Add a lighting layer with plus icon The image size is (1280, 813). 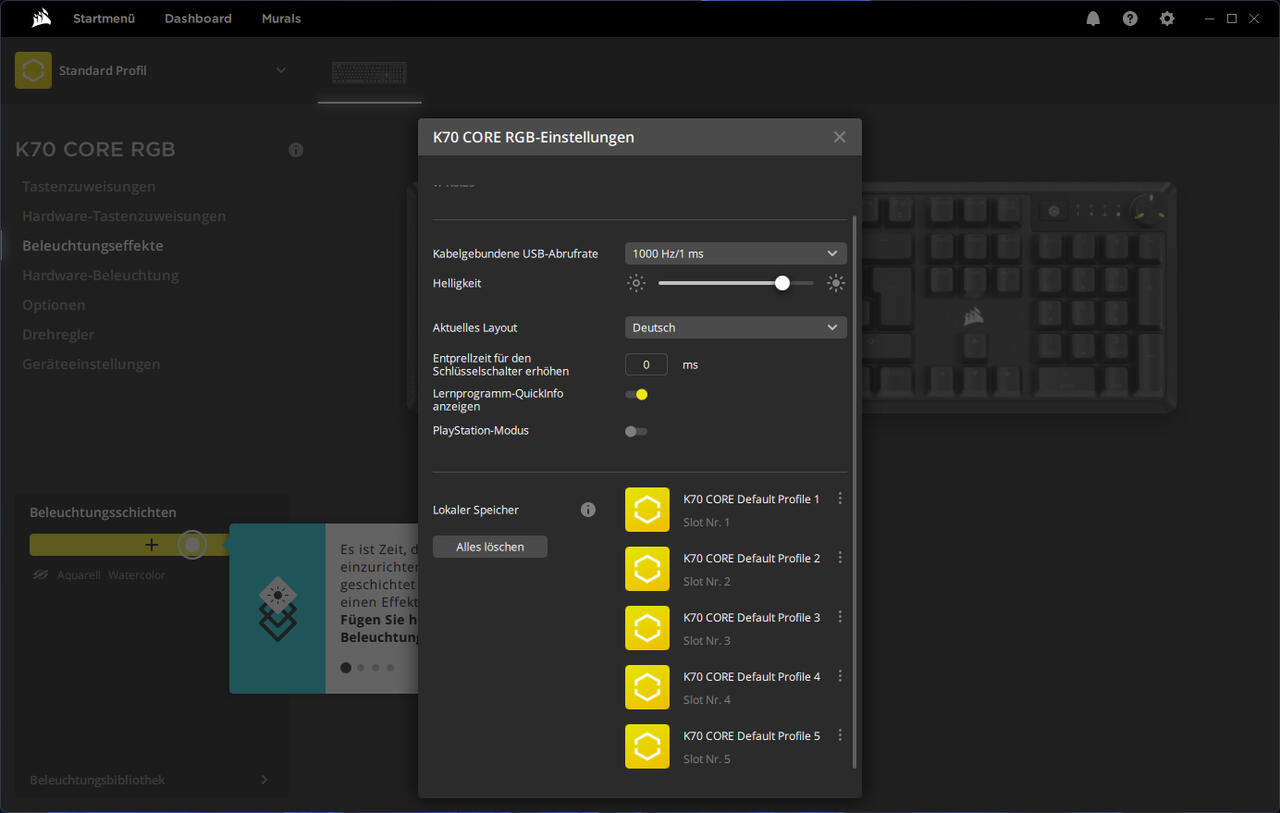[x=151, y=545]
